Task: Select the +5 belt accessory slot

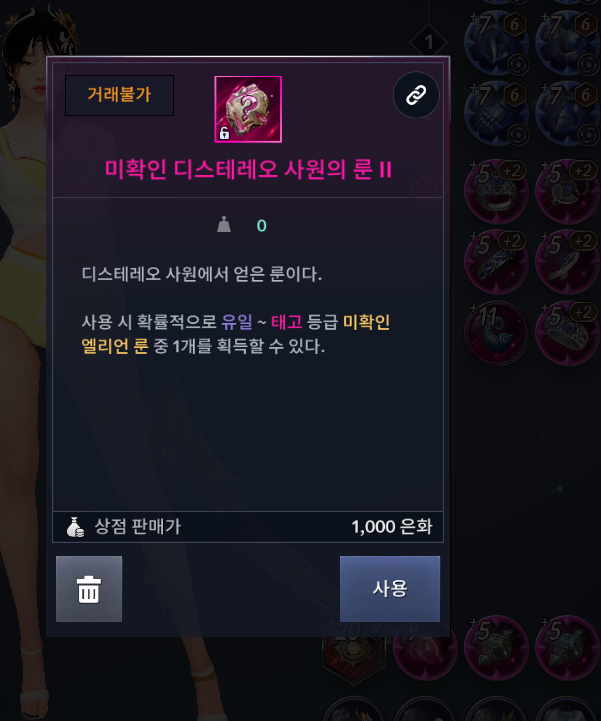Action: click(x=497, y=262)
